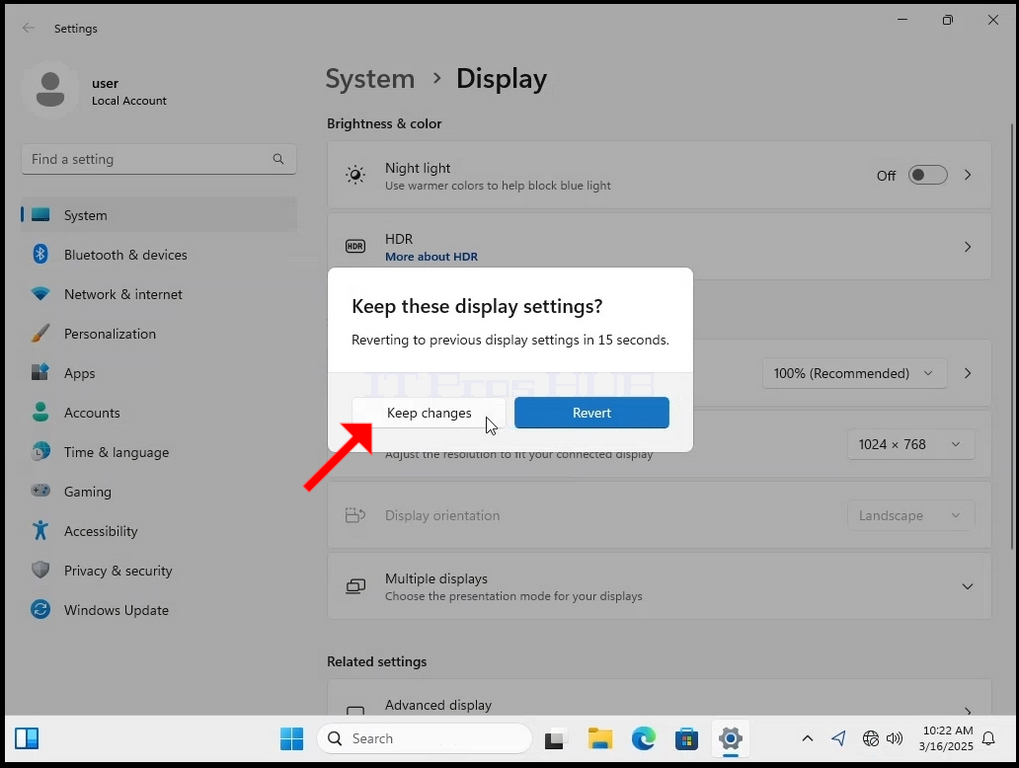Click the search magnifier in Find a setting
Viewport: 1019px width, 768px height.
click(278, 159)
